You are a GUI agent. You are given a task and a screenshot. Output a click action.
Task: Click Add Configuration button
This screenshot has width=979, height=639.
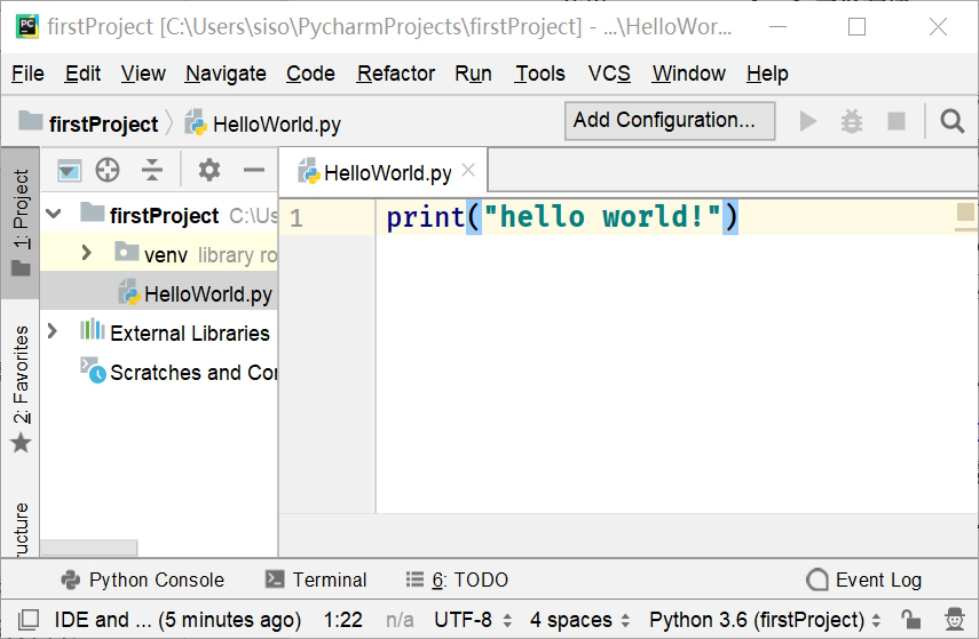coord(670,121)
